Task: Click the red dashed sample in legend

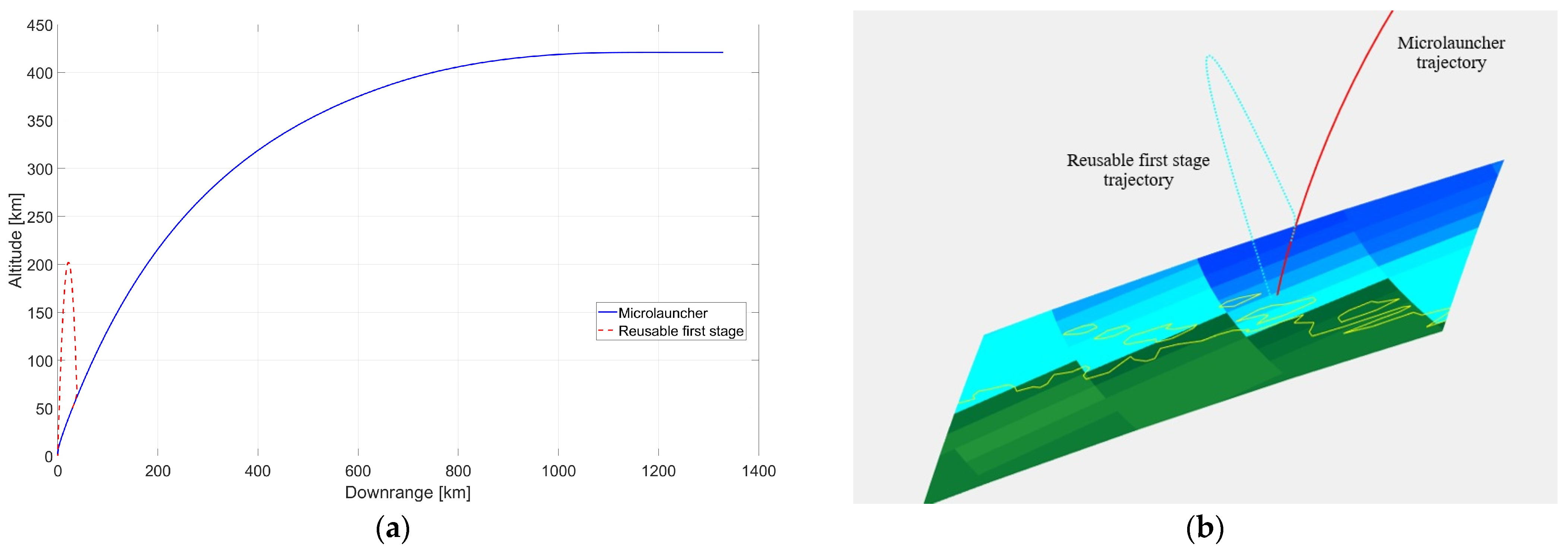Action: click(x=606, y=331)
